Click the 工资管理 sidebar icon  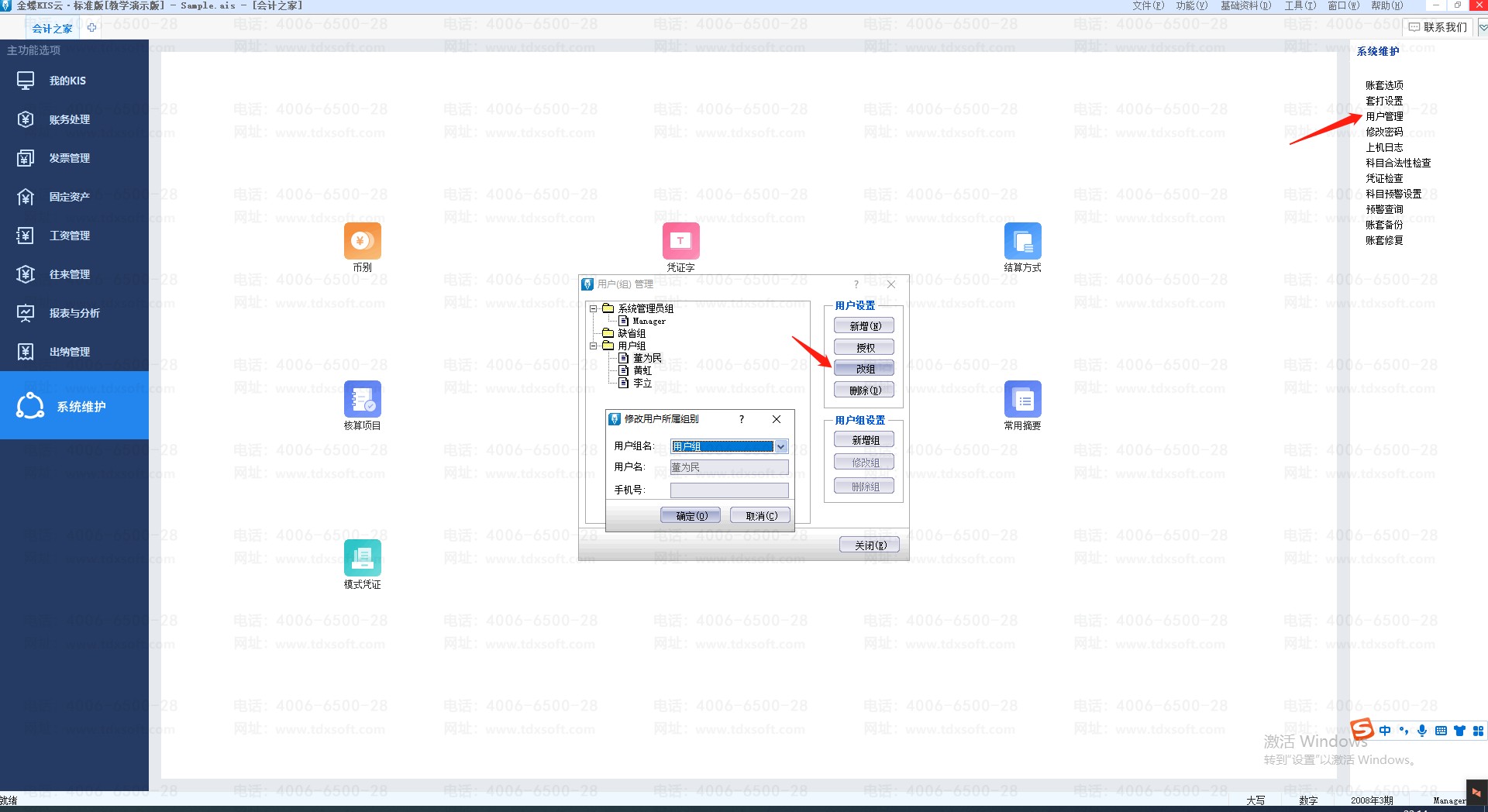pyautogui.click(x=26, y=236)
